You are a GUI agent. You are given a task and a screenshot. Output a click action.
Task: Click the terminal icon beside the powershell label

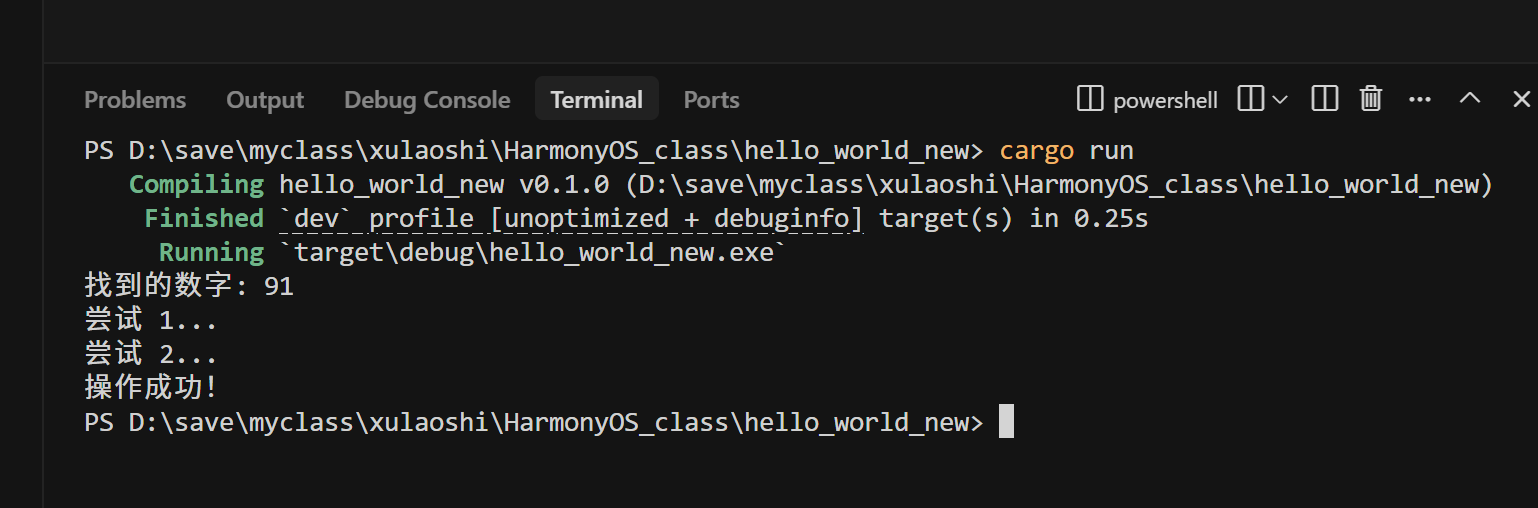(x=1089, y=99)
